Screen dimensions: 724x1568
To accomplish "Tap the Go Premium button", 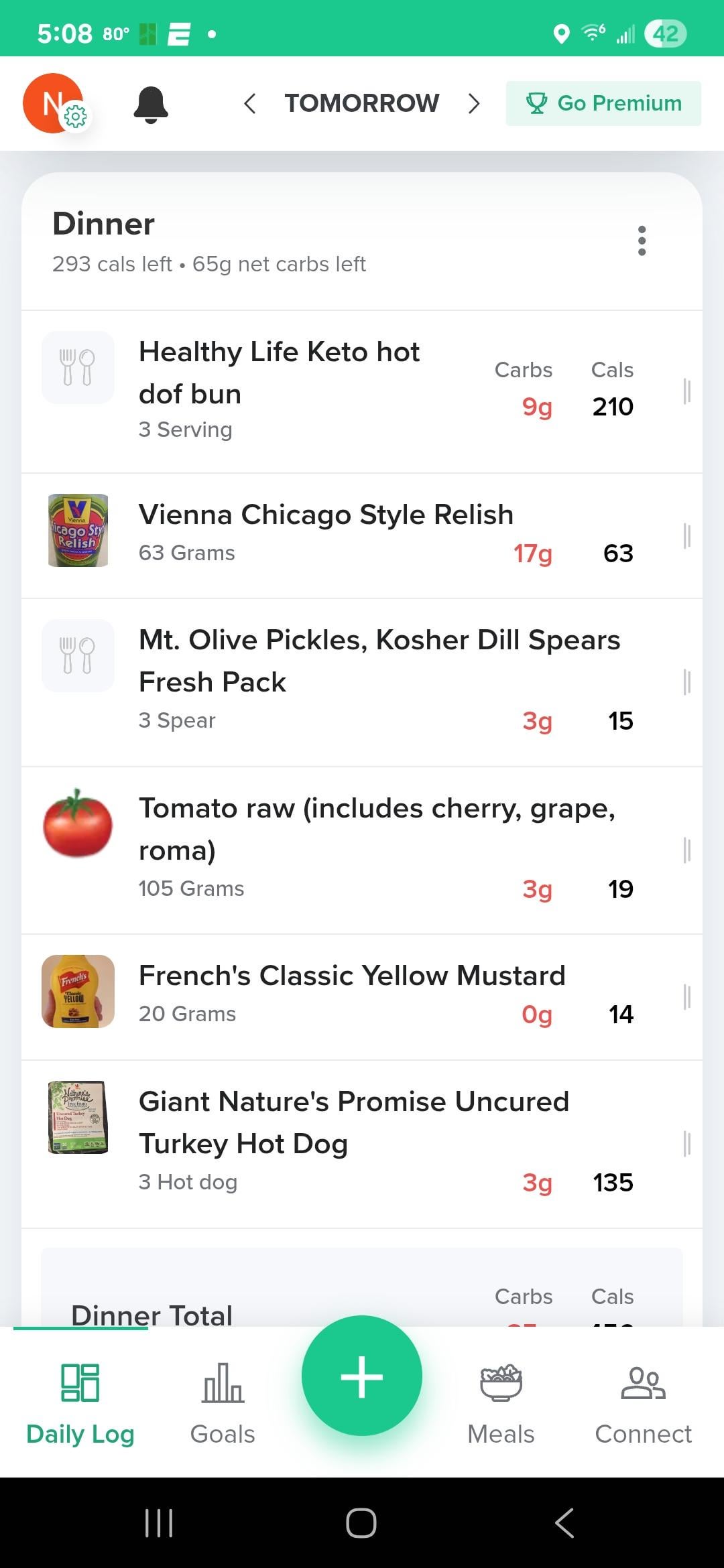I will pos(603,104).
